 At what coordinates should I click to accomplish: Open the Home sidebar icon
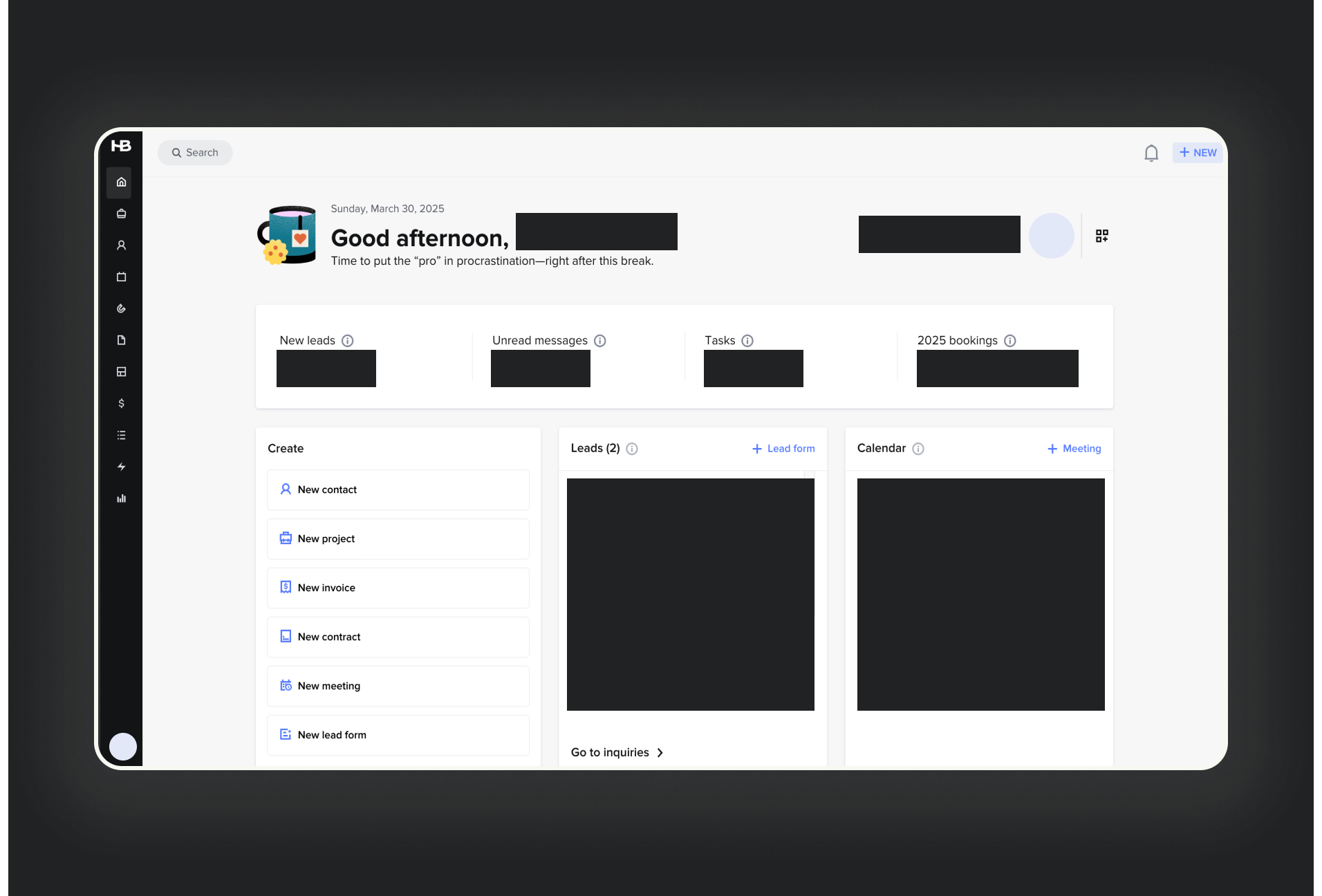(121, 182)
